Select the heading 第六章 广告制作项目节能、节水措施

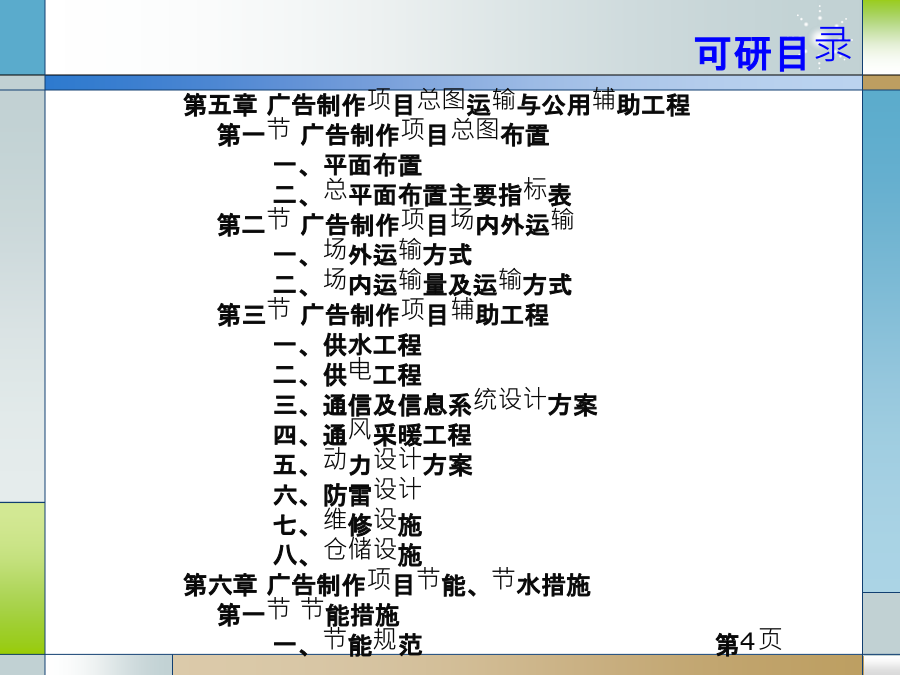tap(387, 583)
